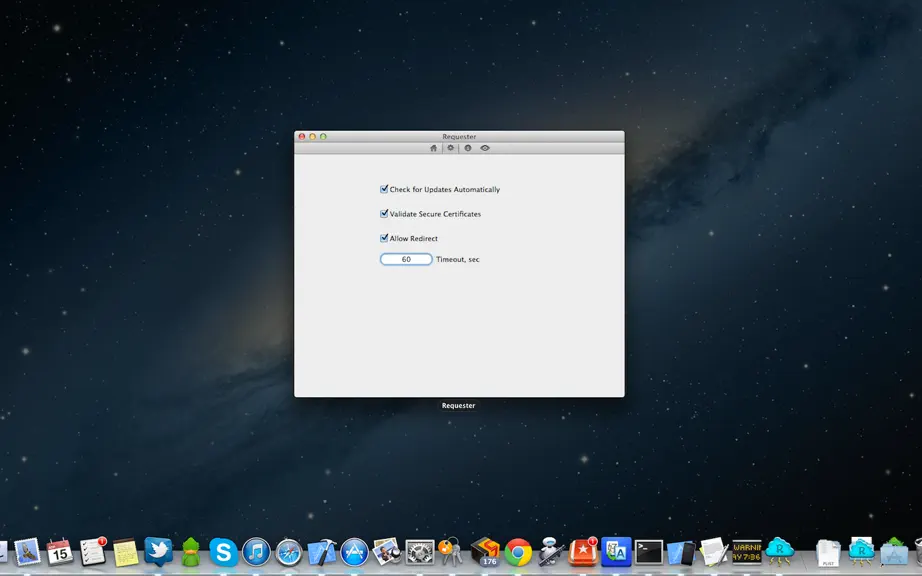Disable the Allow Redirect checkbox

coord(384,238)
